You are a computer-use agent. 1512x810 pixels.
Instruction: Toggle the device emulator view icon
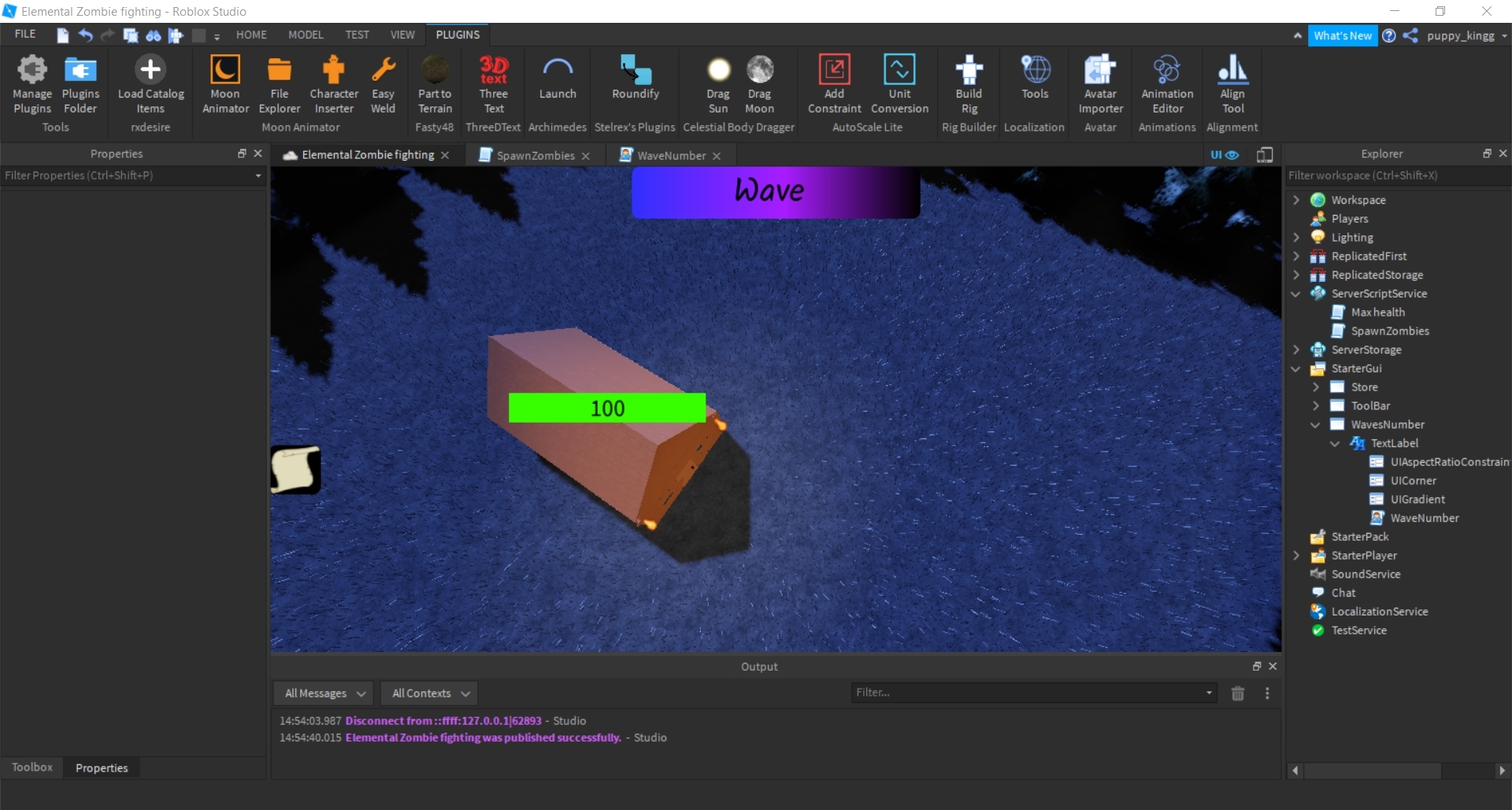point(1265,155)
